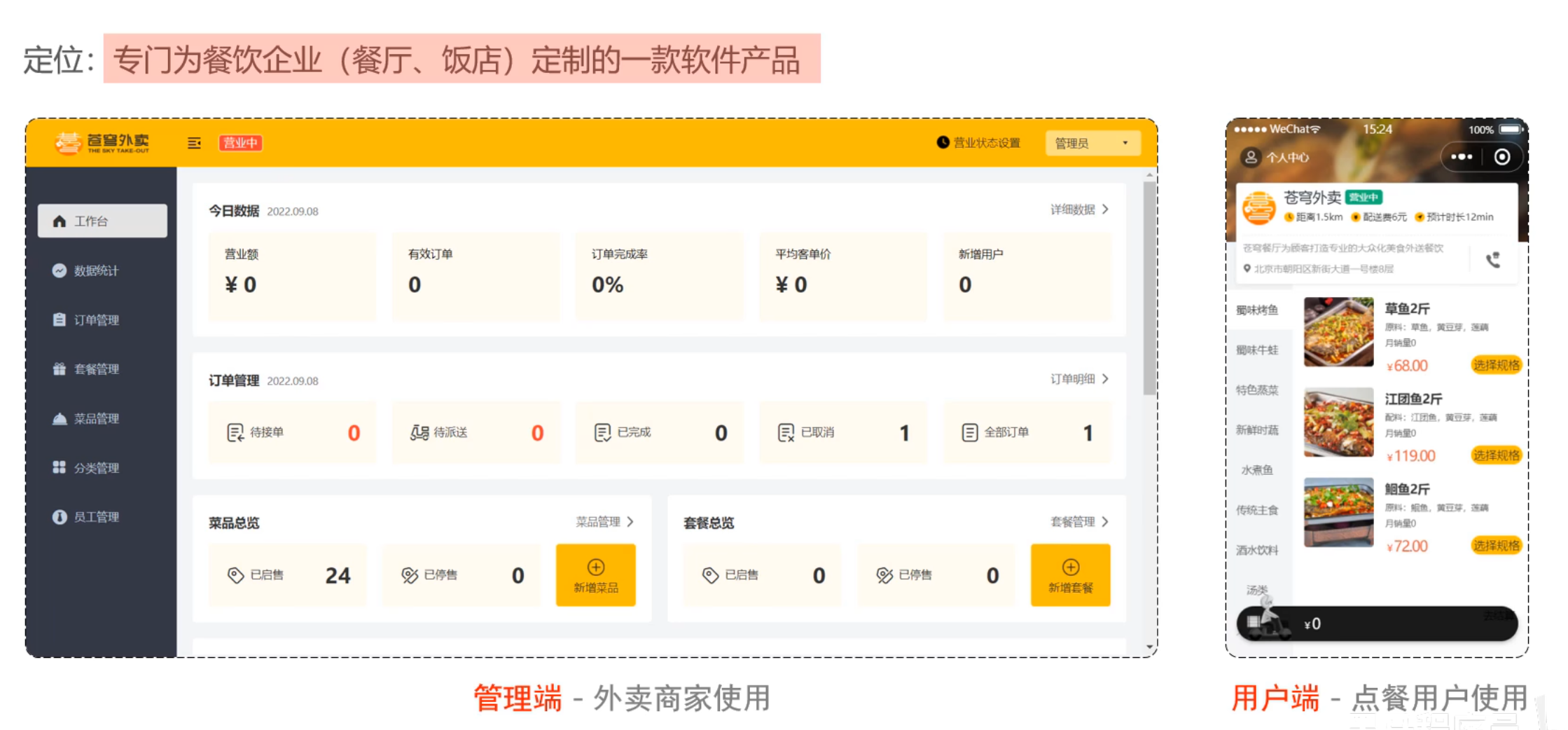Screen dimensions: 1568x730
Task: Click the shopping cart rider icon
Action: tap(1265, 619)
